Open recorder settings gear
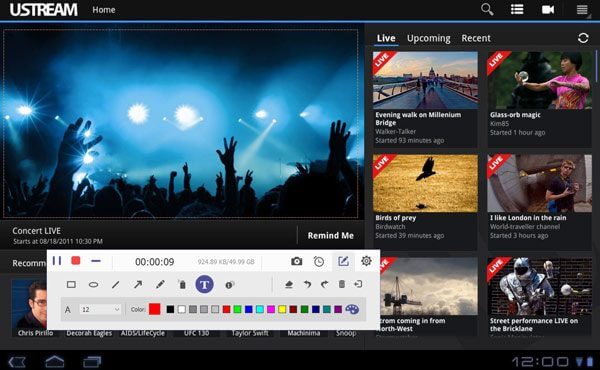Viewport: 600px width, 370px height. point(366,261)
